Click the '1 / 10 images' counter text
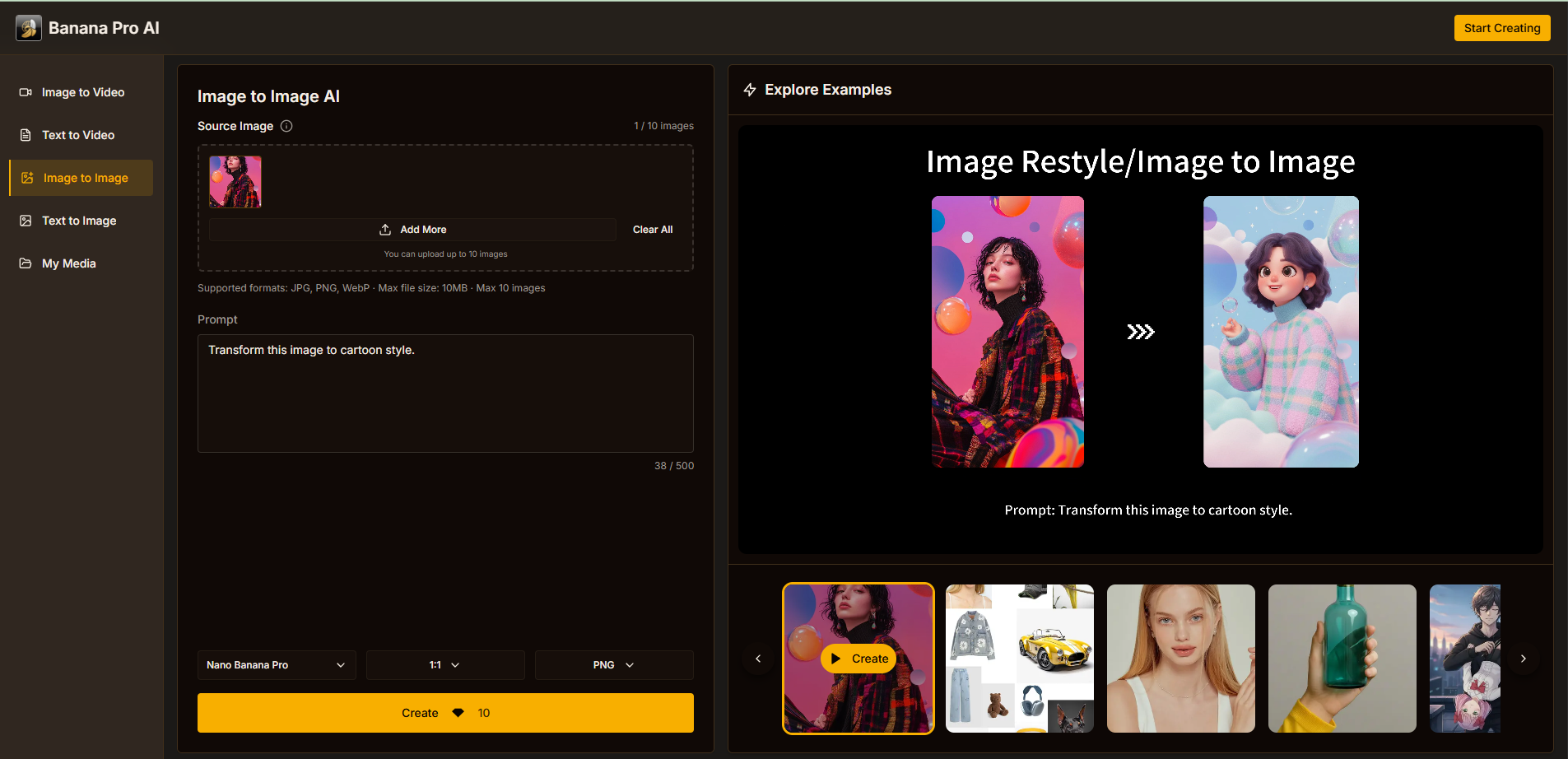This screenshot has width=1568, height=759. [663, 126]
